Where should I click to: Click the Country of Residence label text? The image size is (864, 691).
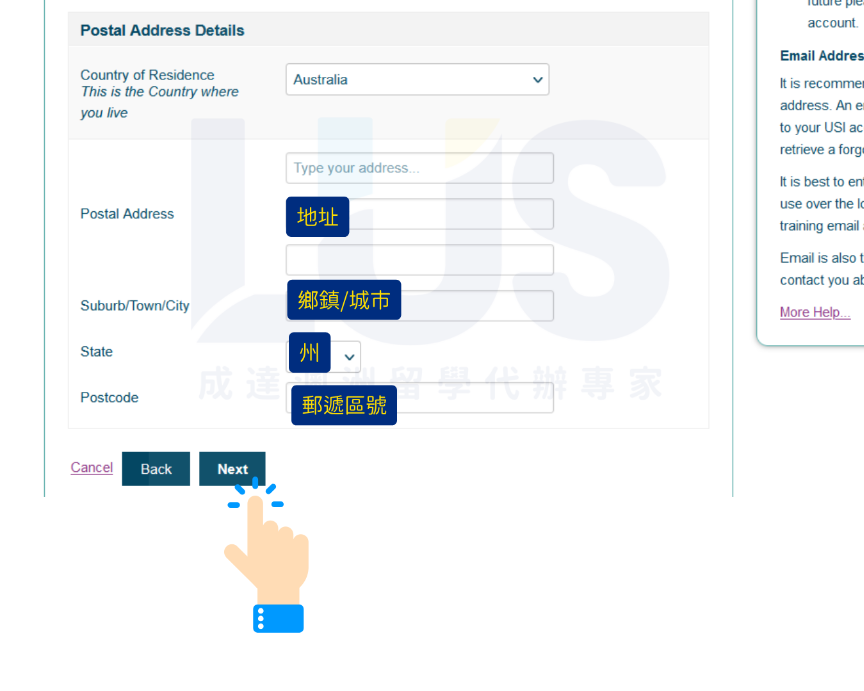click(x=147, y=75)
